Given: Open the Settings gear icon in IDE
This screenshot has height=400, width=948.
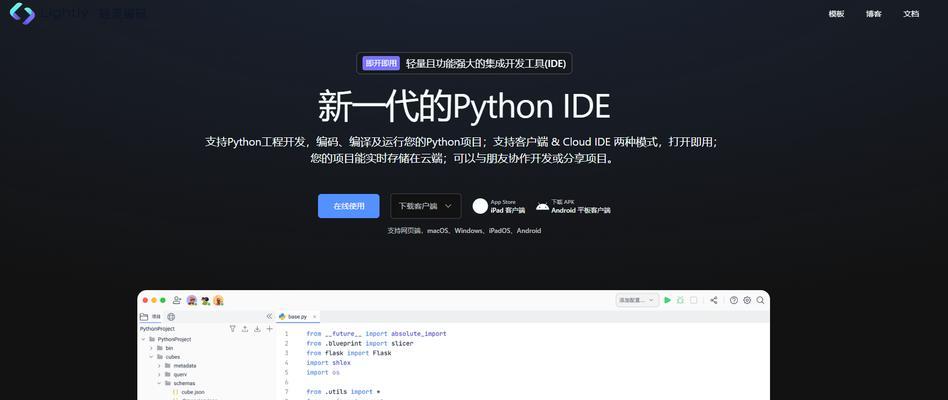Looking at the screenshot, I should pyautogui.click(x=747, y=300).
